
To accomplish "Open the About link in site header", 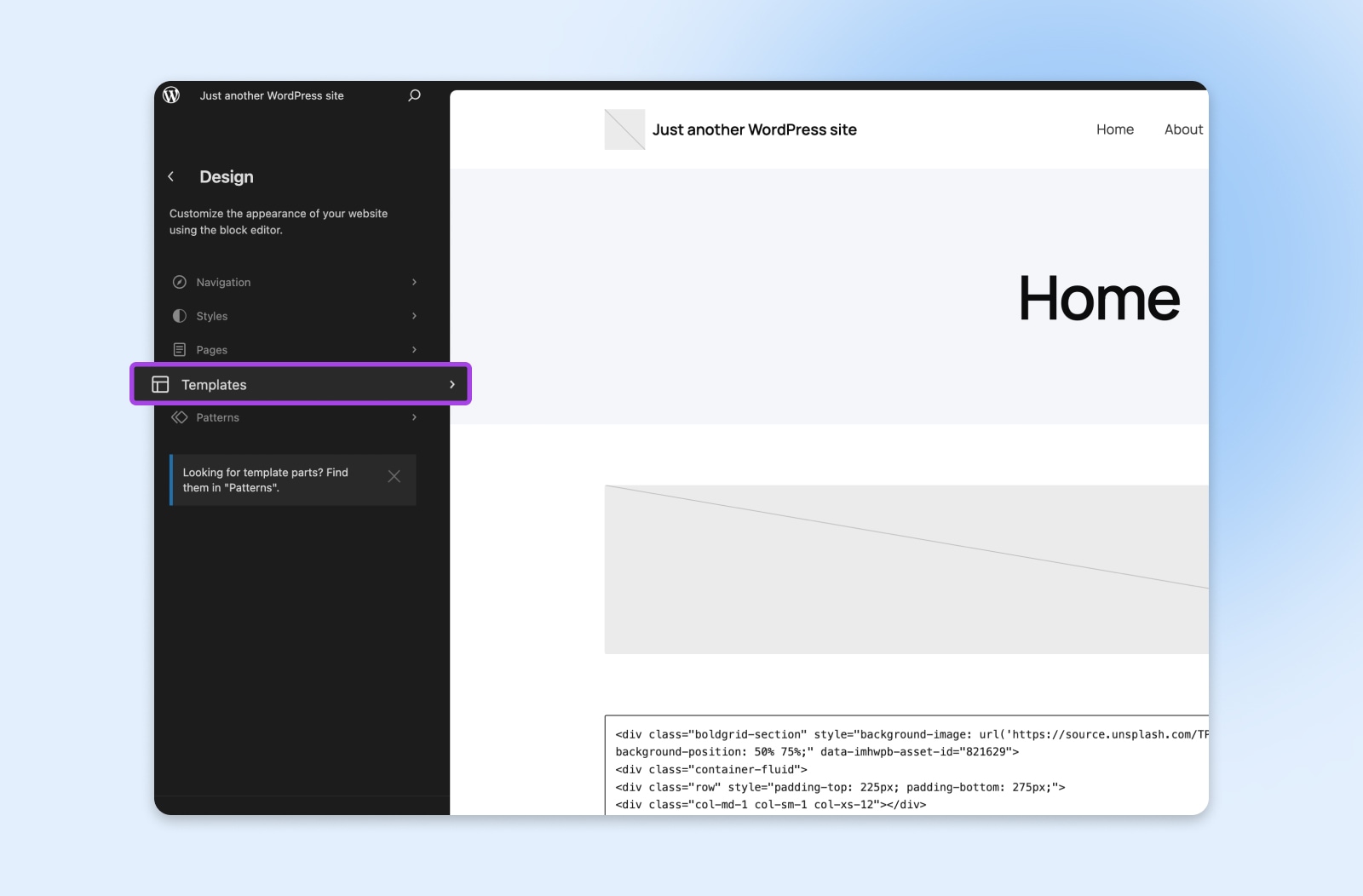I will pyautogui.click(x=1183, y=129).
